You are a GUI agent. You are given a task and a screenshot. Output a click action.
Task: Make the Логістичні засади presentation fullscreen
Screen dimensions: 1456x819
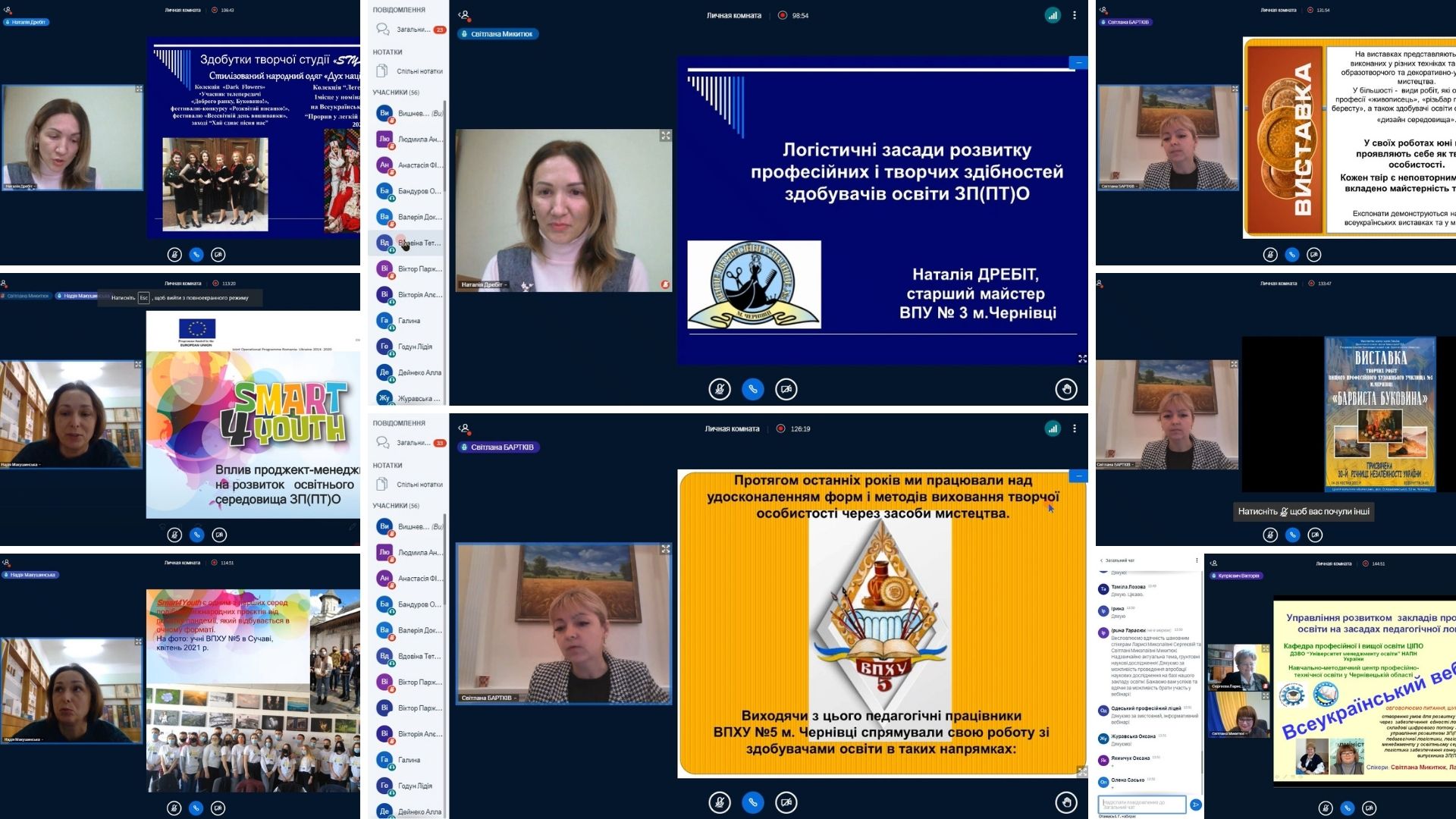pyautogui.click(x=1082, y=359)
